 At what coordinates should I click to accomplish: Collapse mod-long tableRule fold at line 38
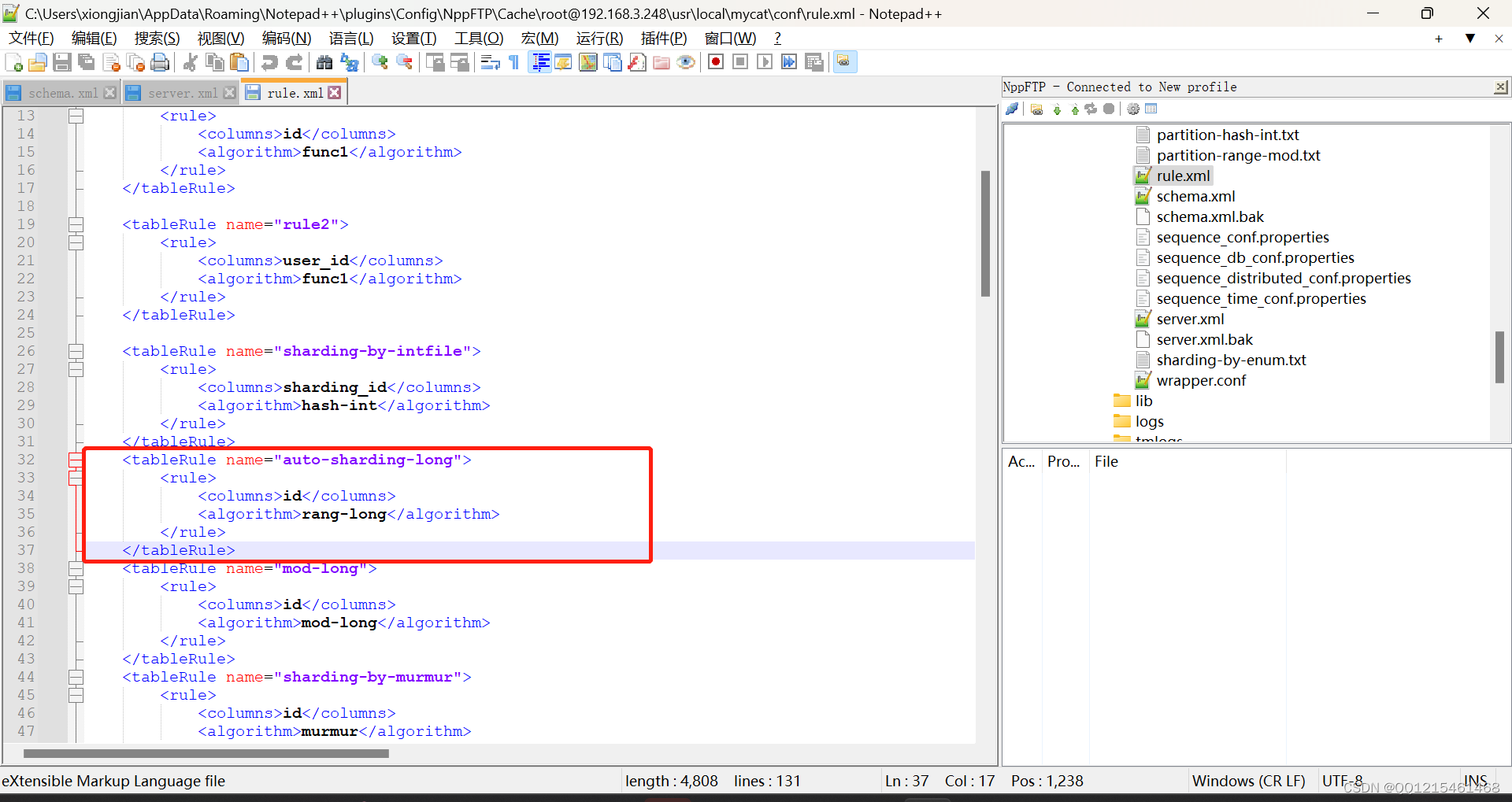76,568
